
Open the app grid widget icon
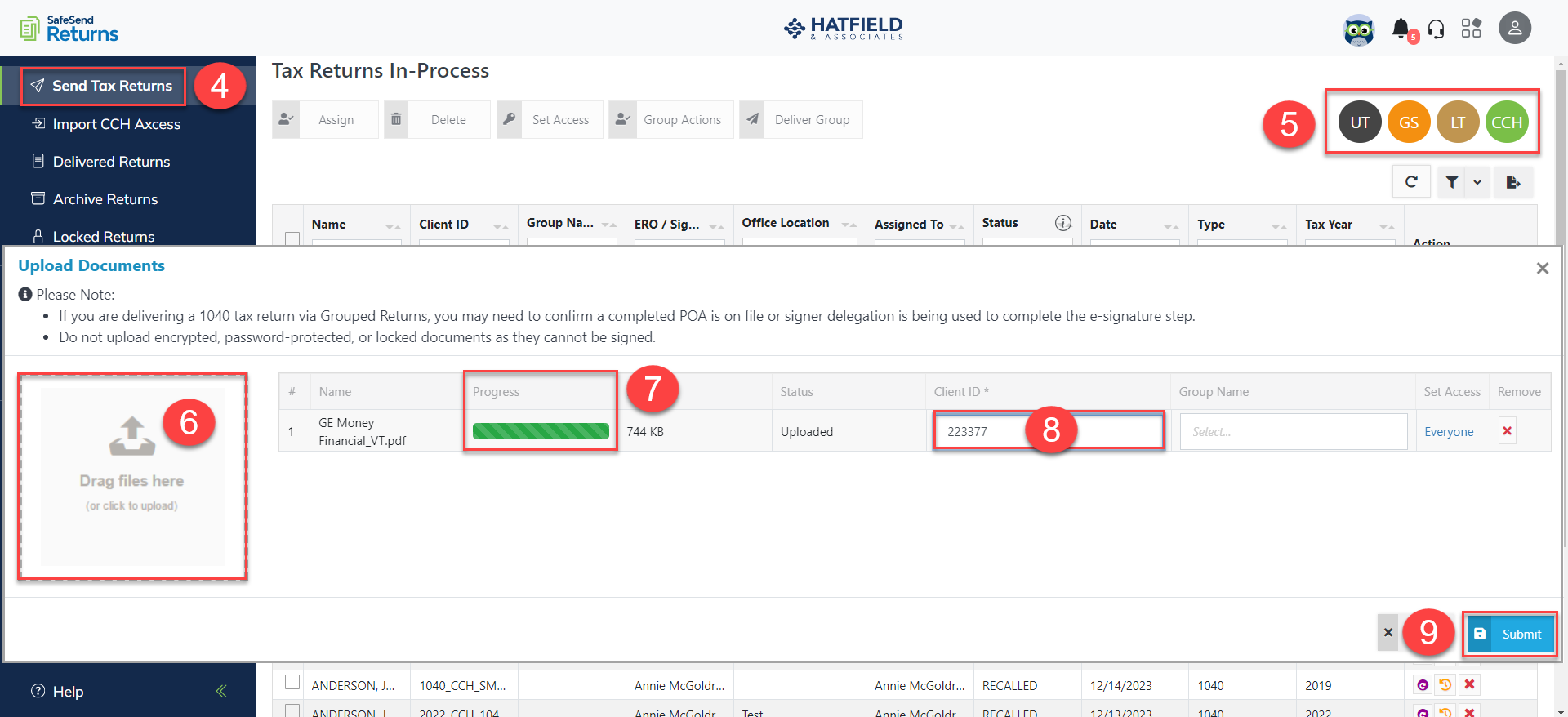click(x=1472, y=29)
